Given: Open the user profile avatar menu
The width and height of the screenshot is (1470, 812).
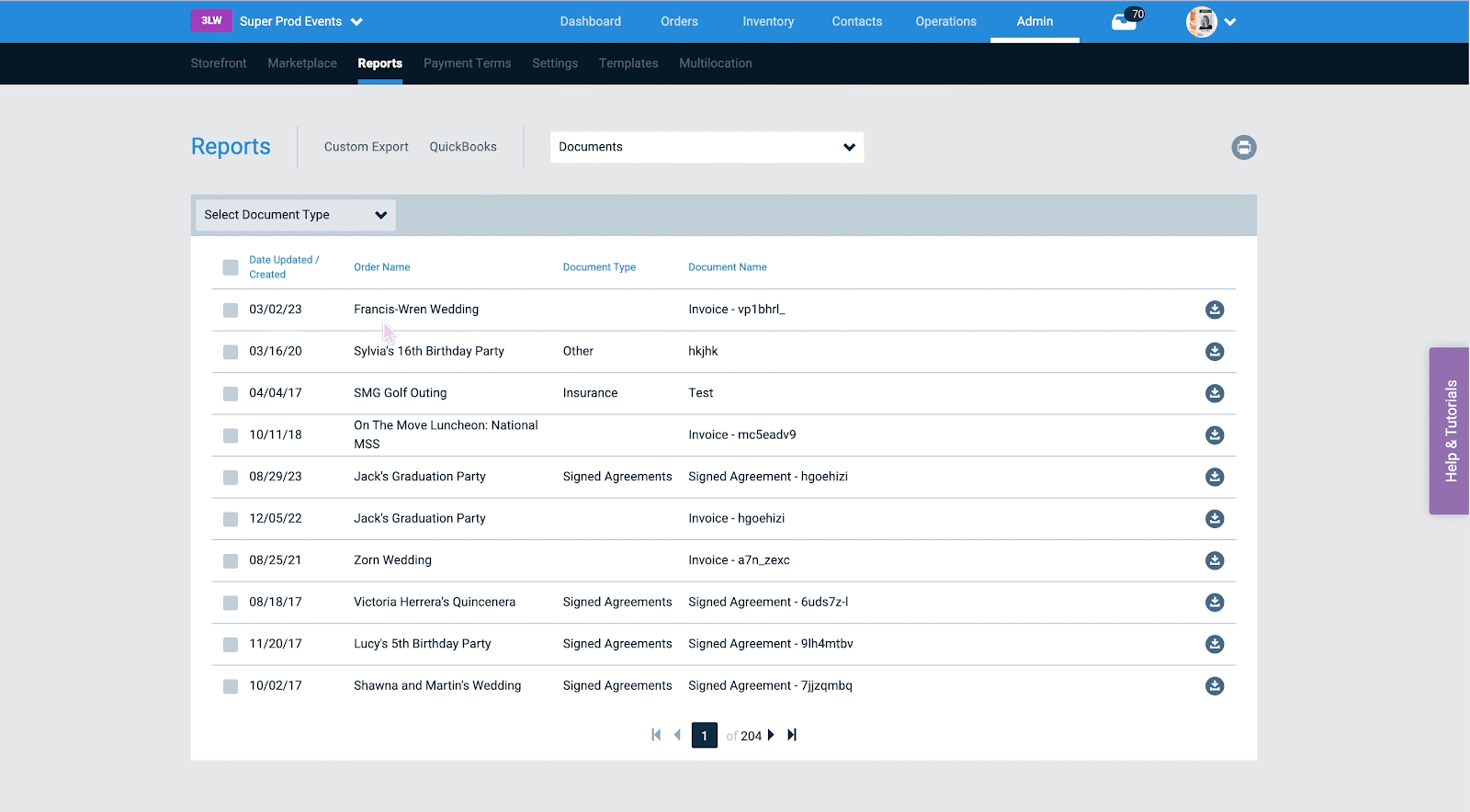Looking at the screenshot, I should (x=1211, y=21).
